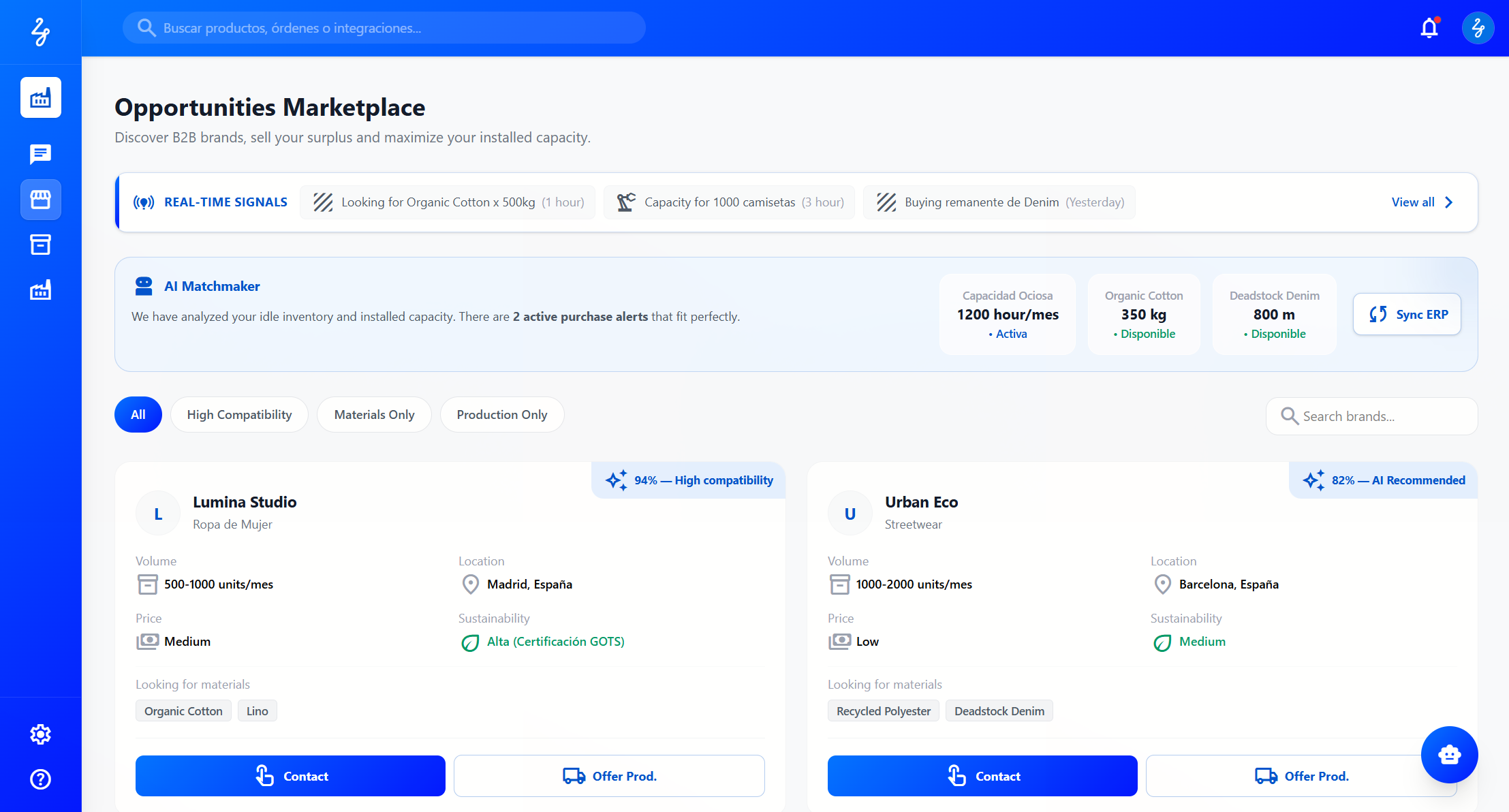Focus the Search brands field
Screen dimensions: 1509x812
coord(1371,416)
